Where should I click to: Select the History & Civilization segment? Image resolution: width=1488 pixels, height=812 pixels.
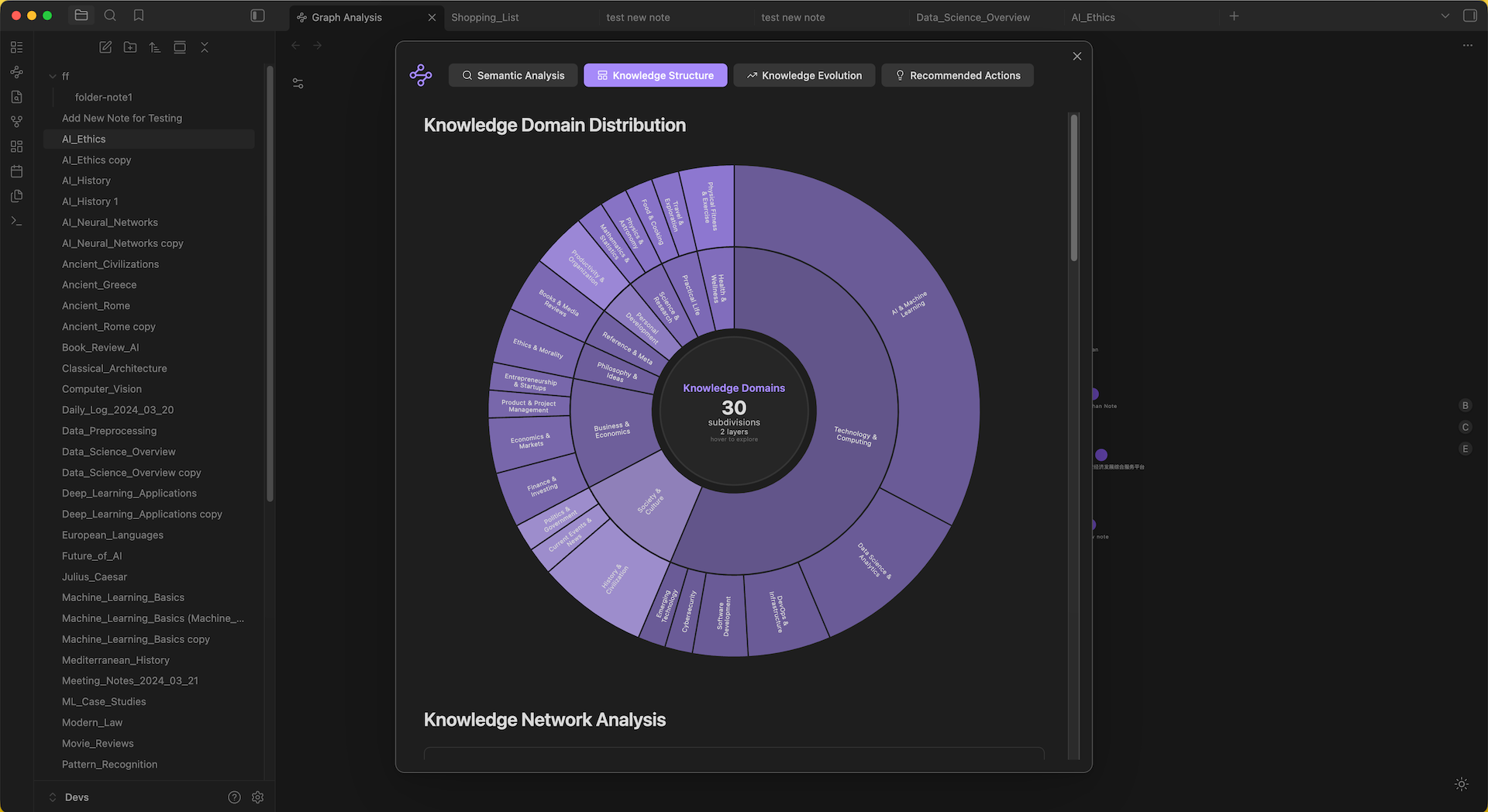[x=615, y=579]
